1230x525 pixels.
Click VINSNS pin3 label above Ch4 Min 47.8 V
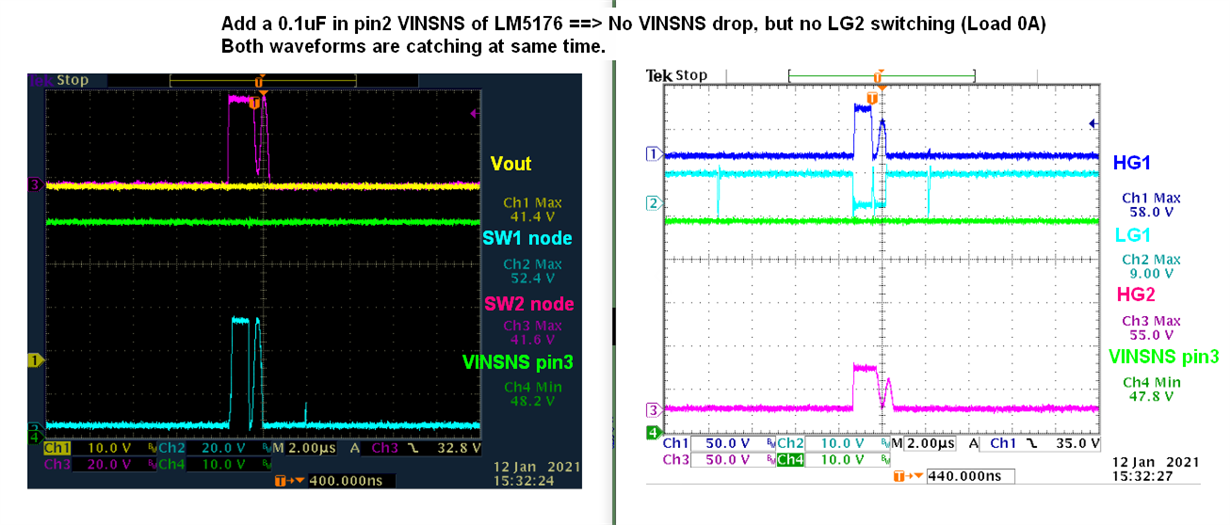1164,356
